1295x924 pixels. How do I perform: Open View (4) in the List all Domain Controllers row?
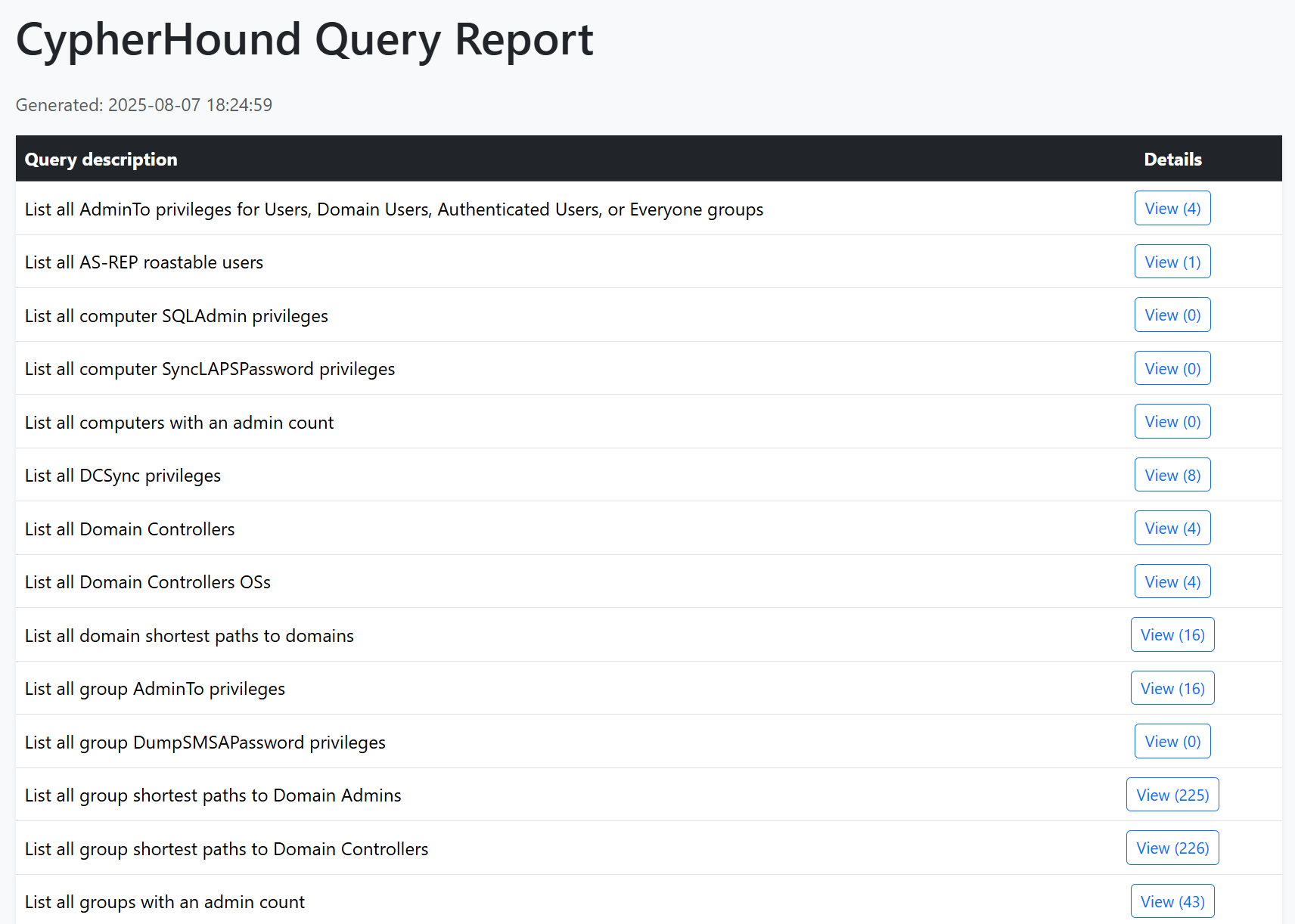(x=1172, y=528)
